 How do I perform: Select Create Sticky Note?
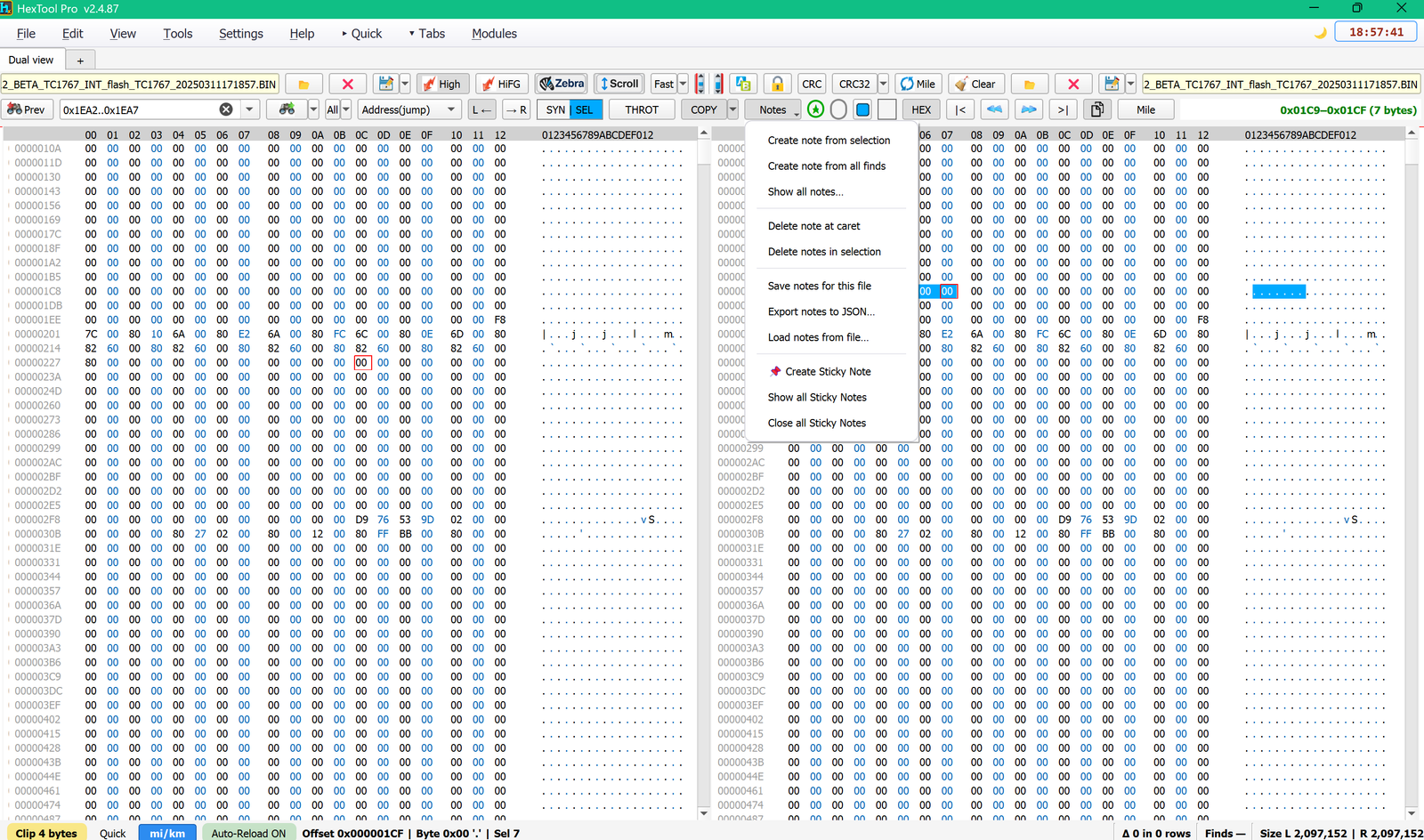pyautogui.click(x=828, y=372)
